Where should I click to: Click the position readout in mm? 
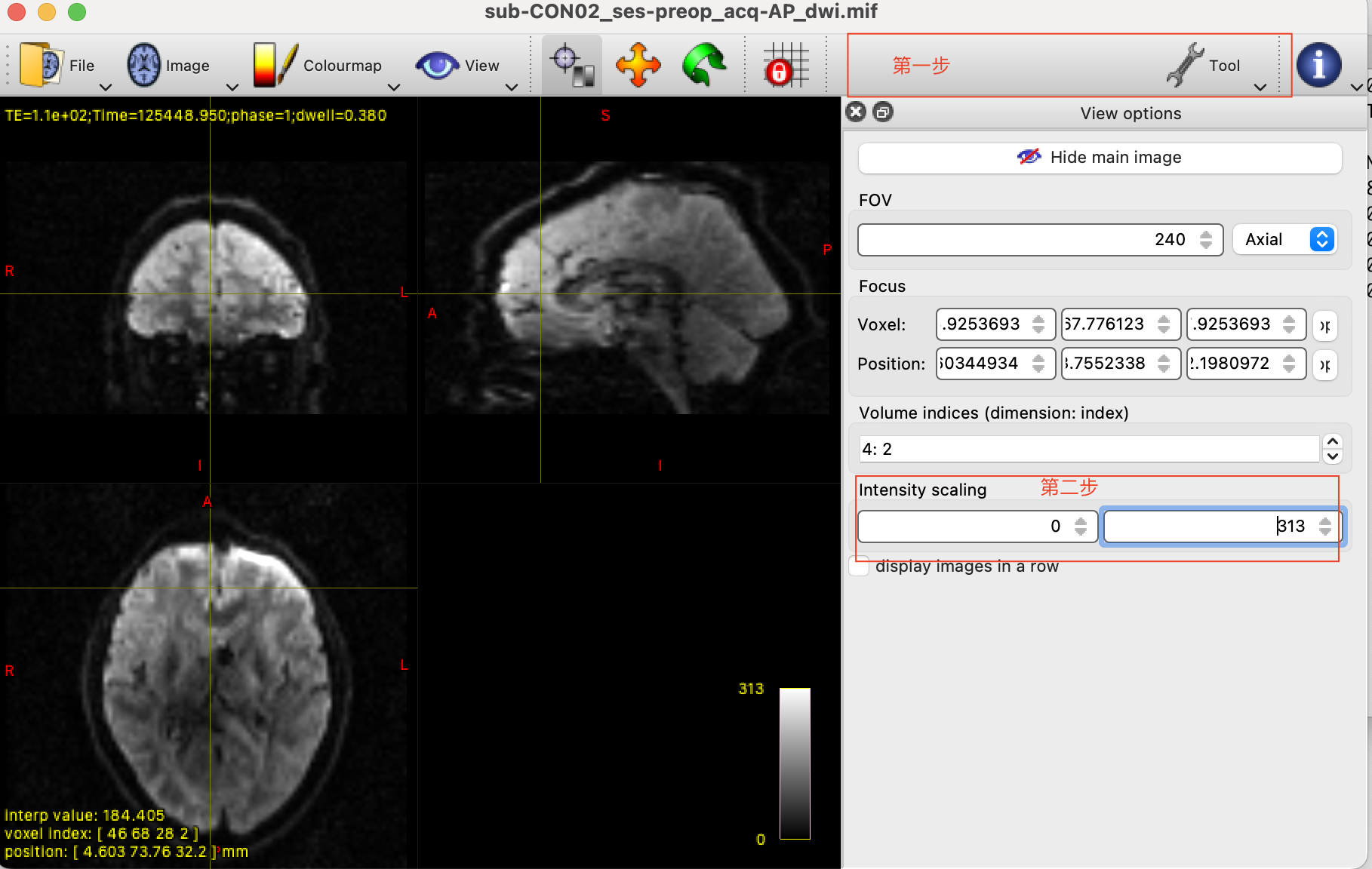(x=126, y=852)
